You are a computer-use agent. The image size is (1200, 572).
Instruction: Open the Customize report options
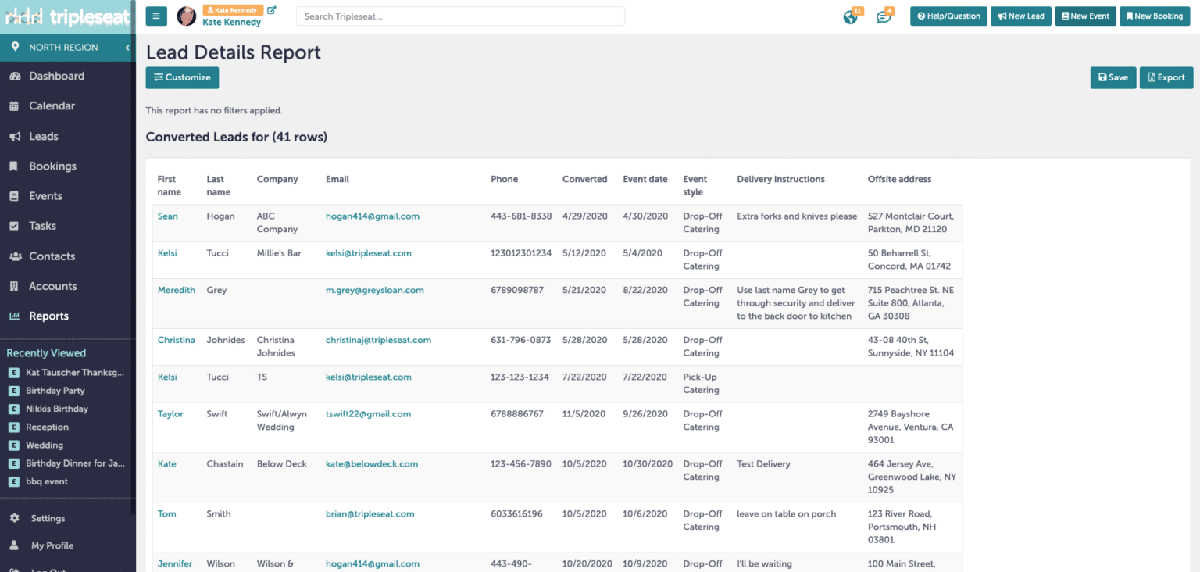click(182, 77)
